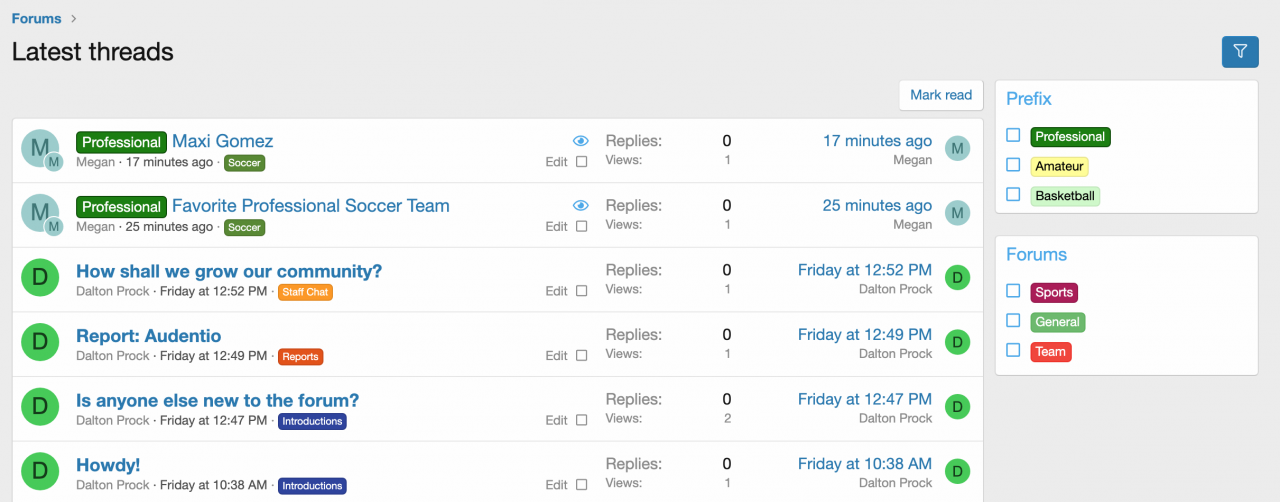Click the green Professional prefix on Maxi Gomez
1280x502 pixels.
(x=121, y=142)
